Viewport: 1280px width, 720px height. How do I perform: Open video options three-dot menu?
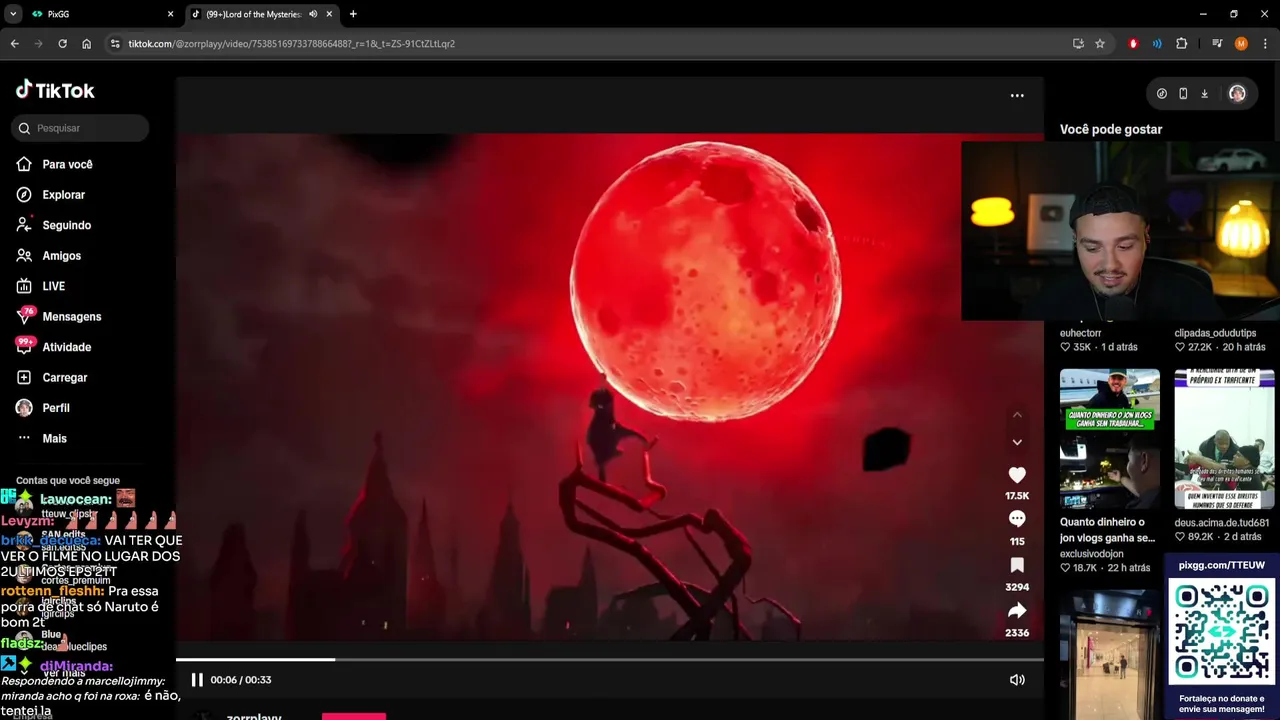1017,95
